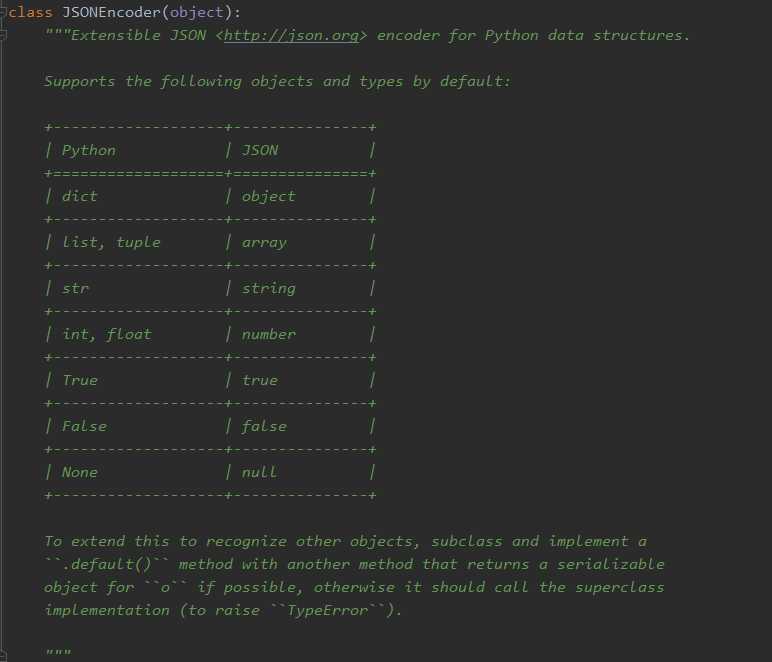Image resolution: width=772 pixels, height=662 pixels.
Task: Click the 'Python' table header text
Action: coord(89,151)
